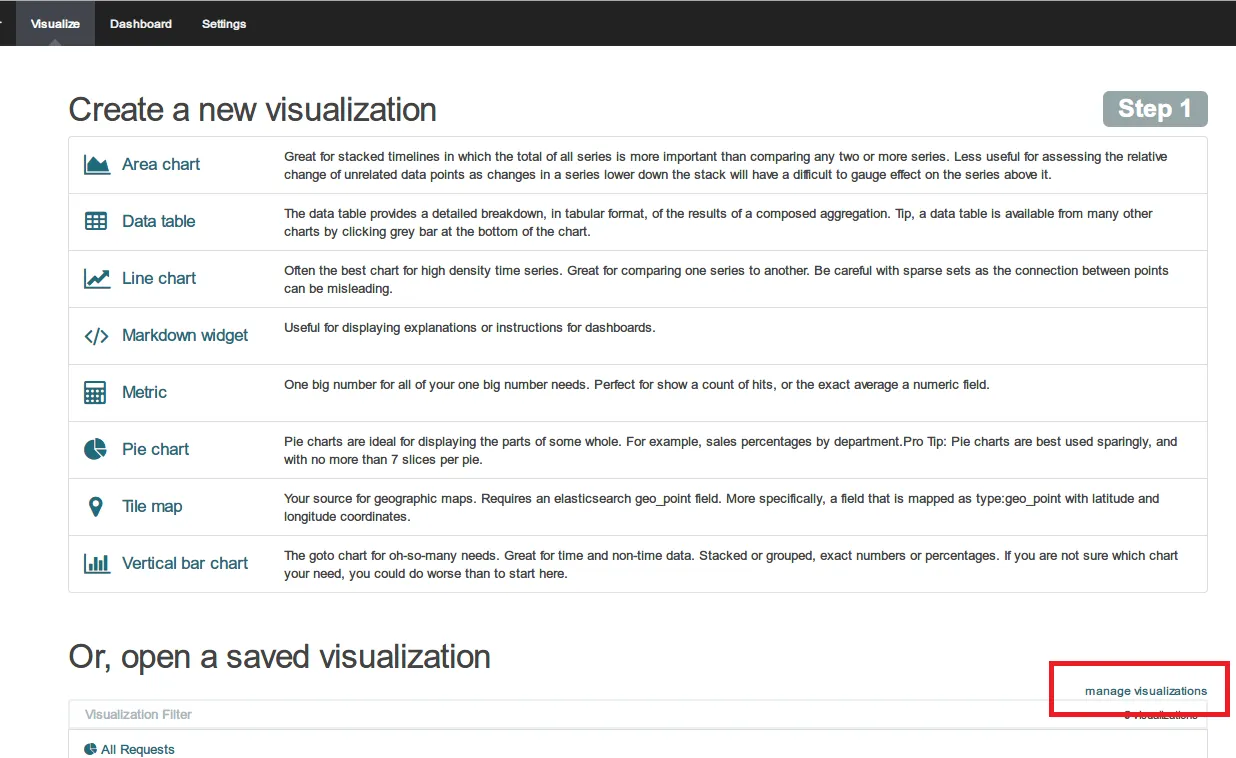
Task: Select the Pie chart icon
Action: (95, 448)
